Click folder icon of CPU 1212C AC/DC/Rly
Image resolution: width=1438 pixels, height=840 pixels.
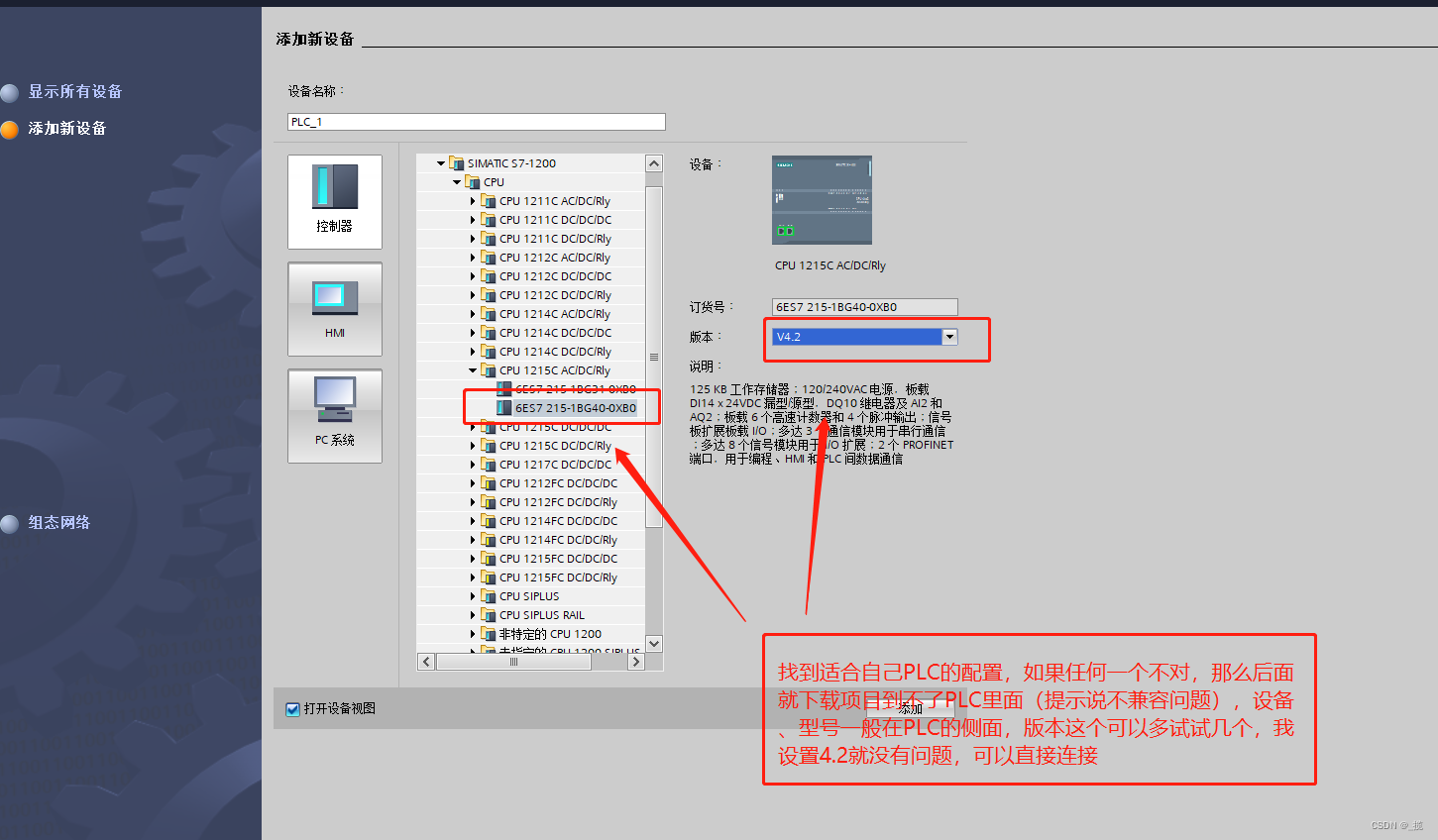pyautogui.click(x=489, y=257)
